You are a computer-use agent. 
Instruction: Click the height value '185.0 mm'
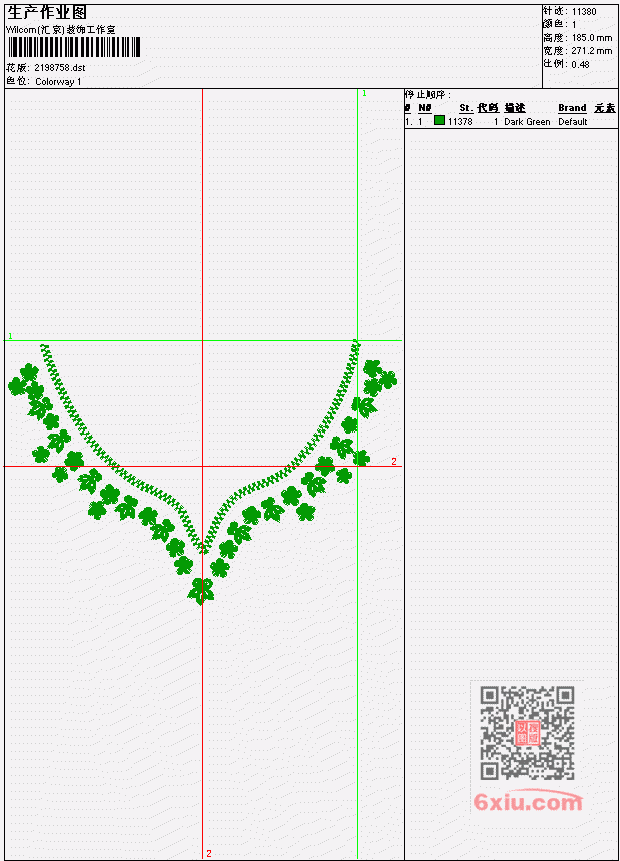coord(592,38)
